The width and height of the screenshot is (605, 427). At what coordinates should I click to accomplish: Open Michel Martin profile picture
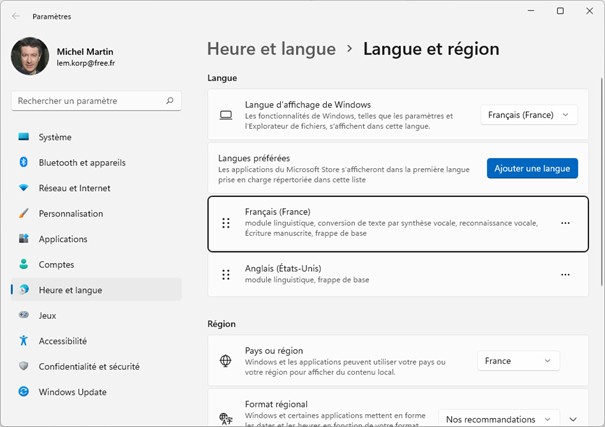pos(30,56)
